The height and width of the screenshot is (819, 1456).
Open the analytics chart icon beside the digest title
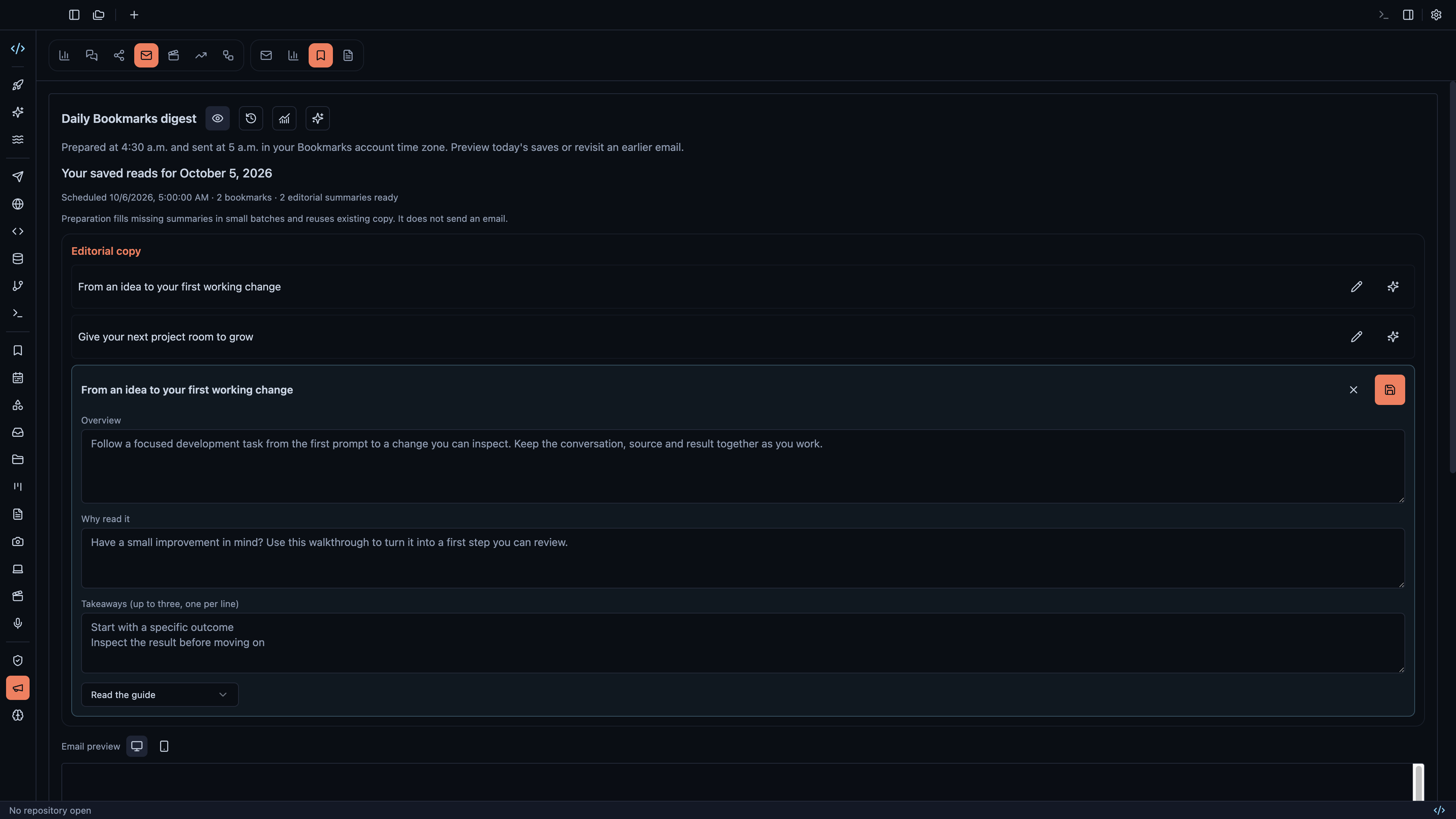click(x=284, y=118)
